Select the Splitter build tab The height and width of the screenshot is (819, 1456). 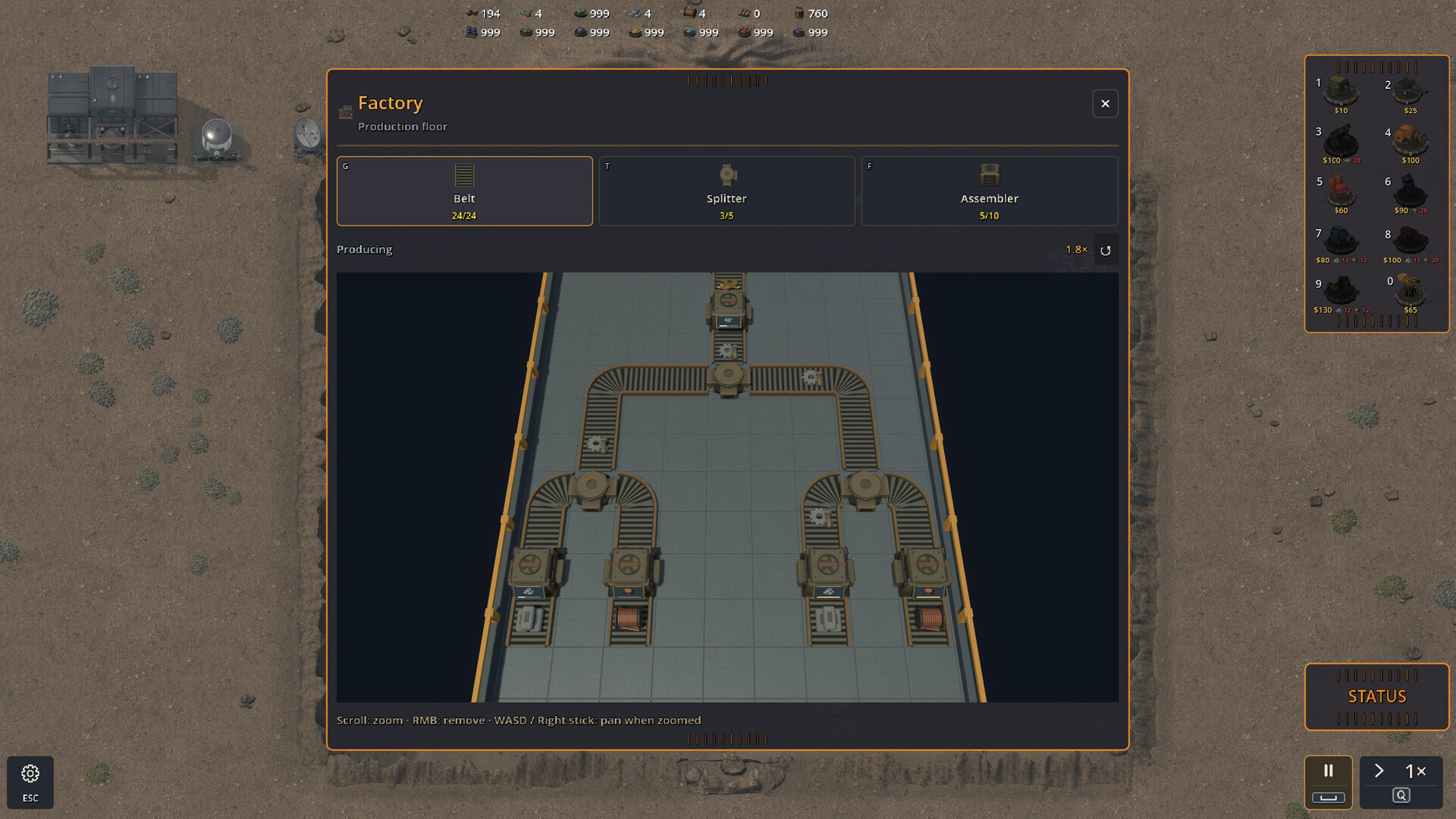click(x=726, y=191)
